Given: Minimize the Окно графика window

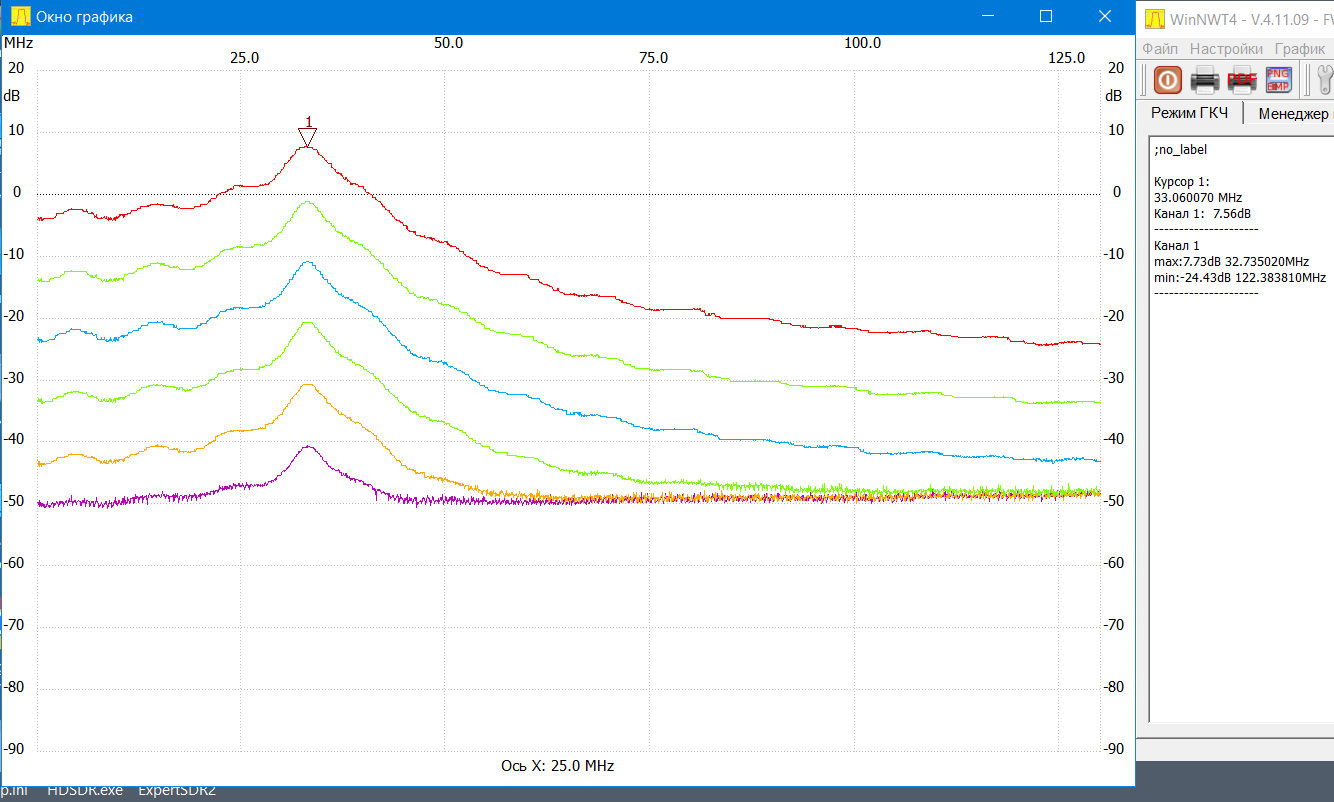Looking at the screenshot, I should click(988, 16).
